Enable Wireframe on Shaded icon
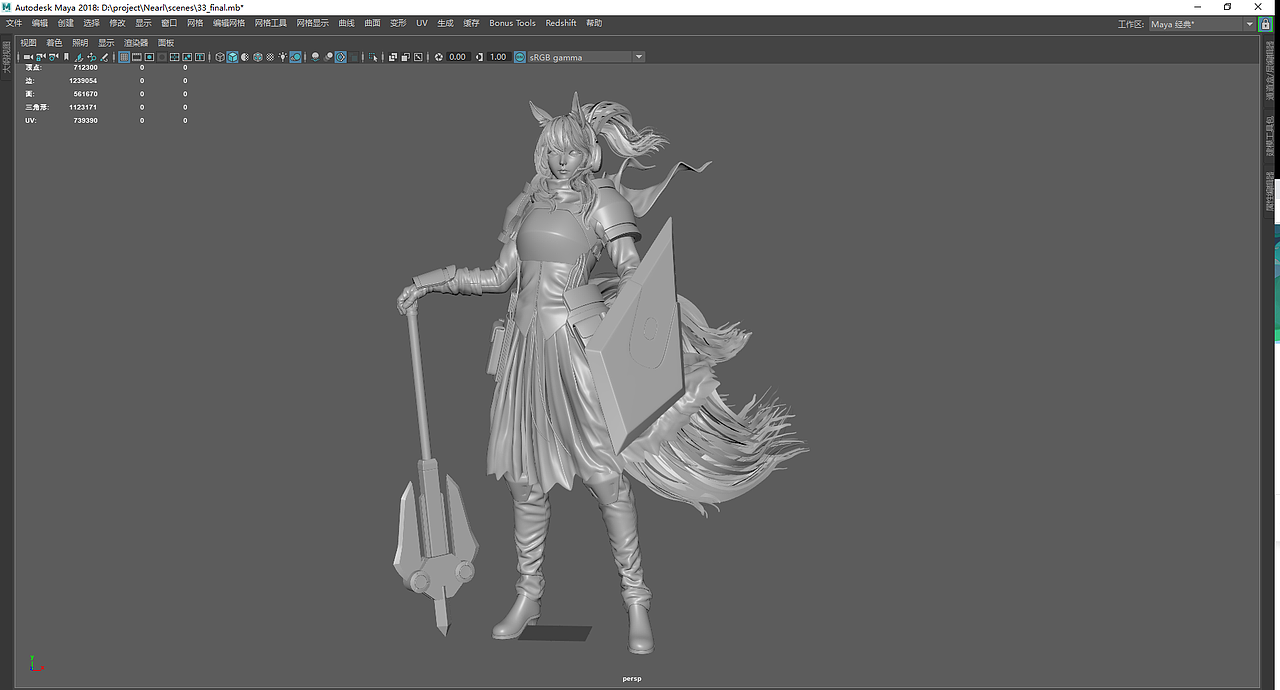 257,57
